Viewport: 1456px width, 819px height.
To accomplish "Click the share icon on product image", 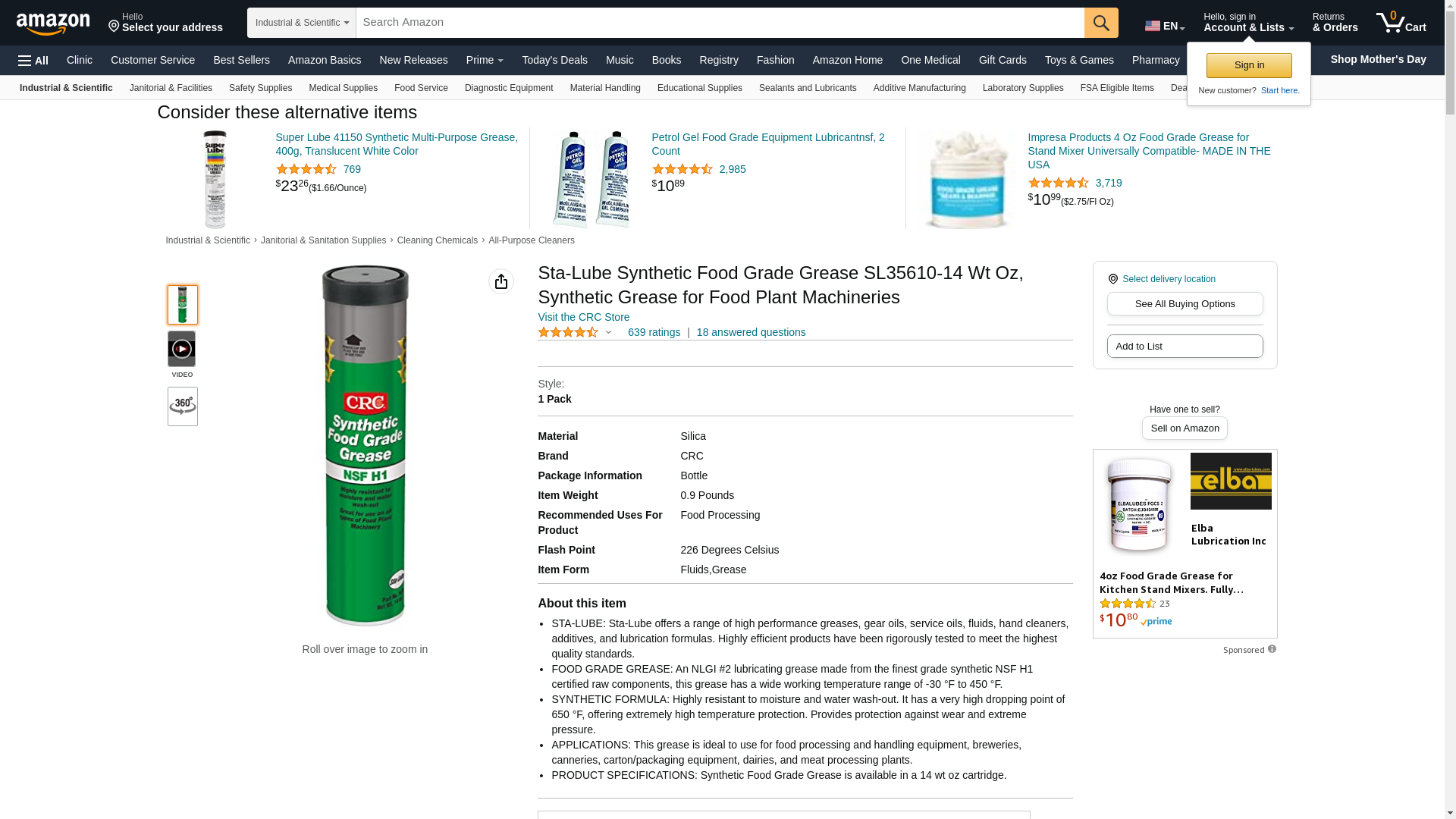I will [x=501, y=281].
